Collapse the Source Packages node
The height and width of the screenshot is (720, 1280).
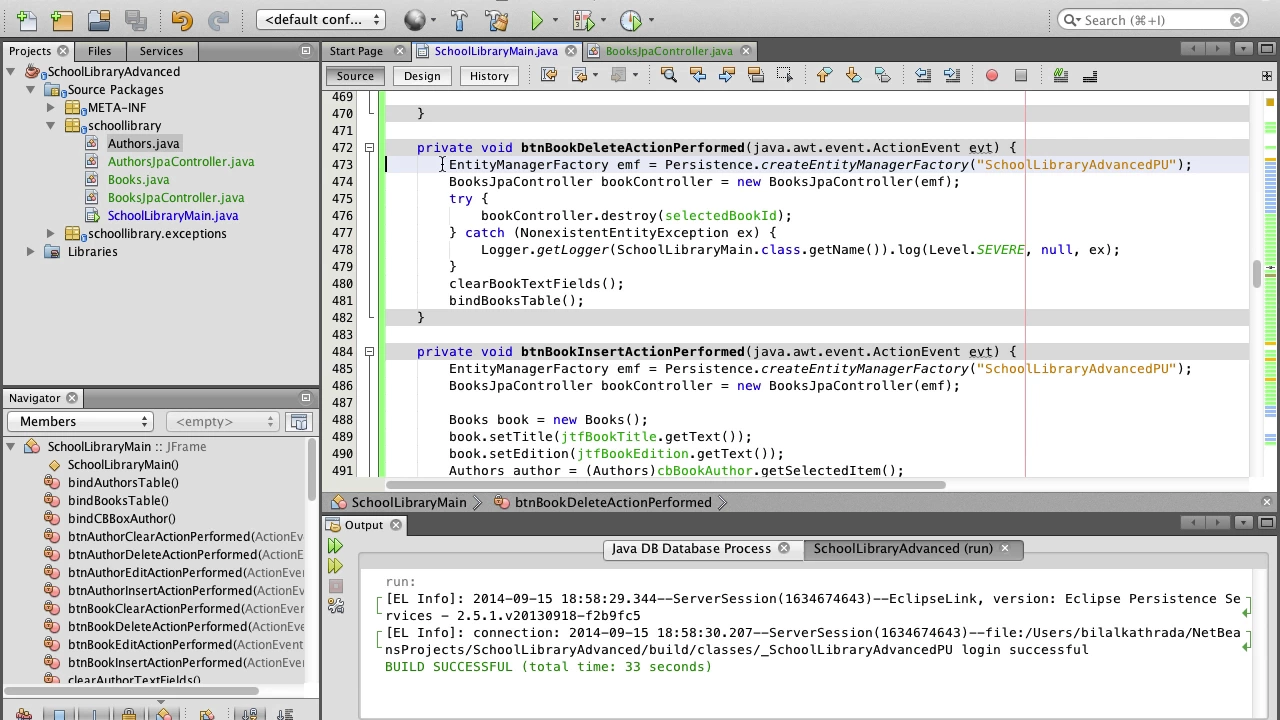click(31, 90)
